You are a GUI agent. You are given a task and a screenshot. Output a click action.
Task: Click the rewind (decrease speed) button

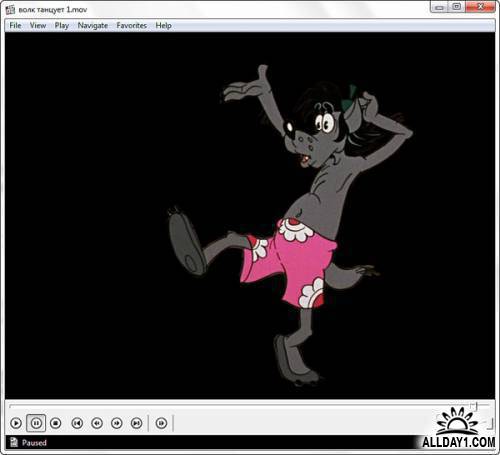point(97,423)
